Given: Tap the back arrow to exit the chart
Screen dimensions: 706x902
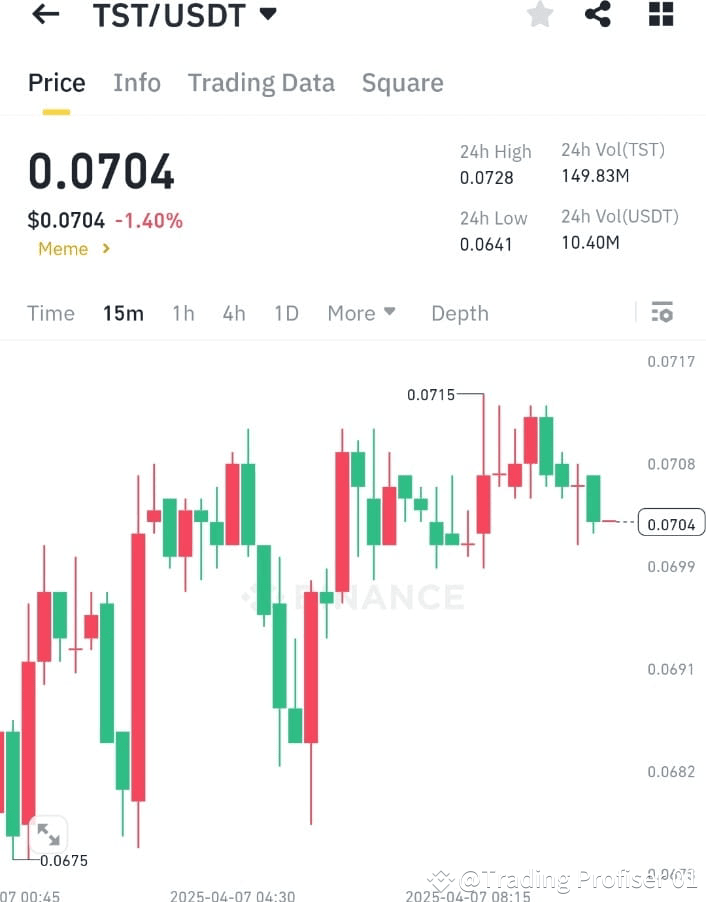Looking at the screenshot, I should pyautogui.click(x=44, y=15).
